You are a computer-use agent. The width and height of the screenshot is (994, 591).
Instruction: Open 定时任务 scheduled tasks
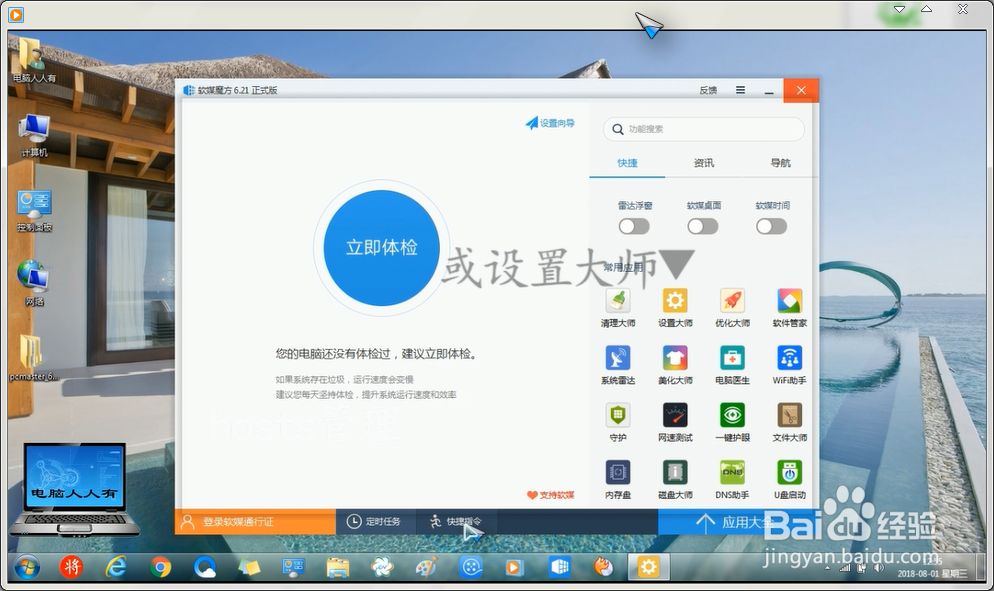pyautogui.click(x=374, y=522)
